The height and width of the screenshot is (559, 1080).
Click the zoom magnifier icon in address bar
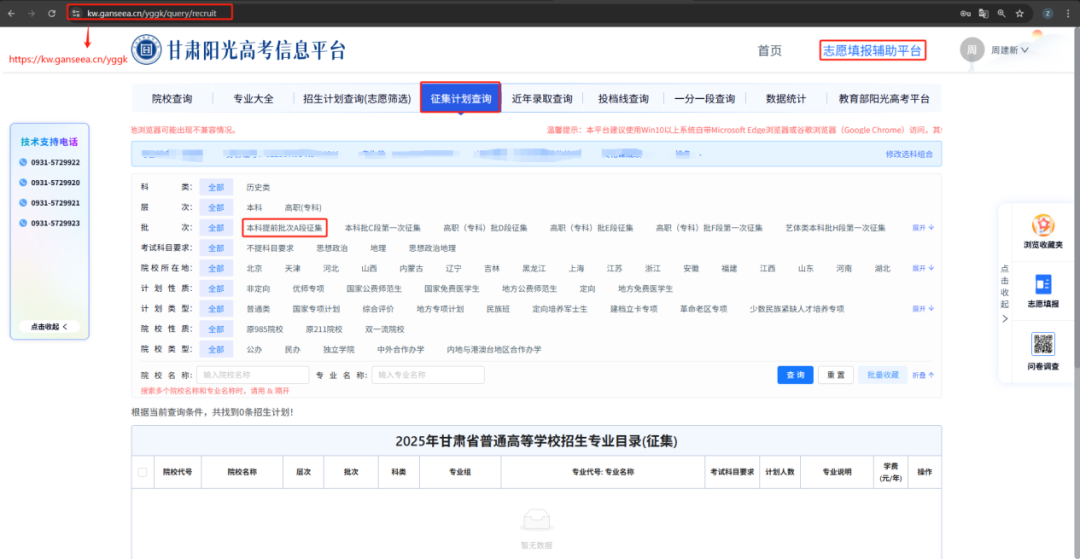pyautogui.click(x=1001, y=13)
